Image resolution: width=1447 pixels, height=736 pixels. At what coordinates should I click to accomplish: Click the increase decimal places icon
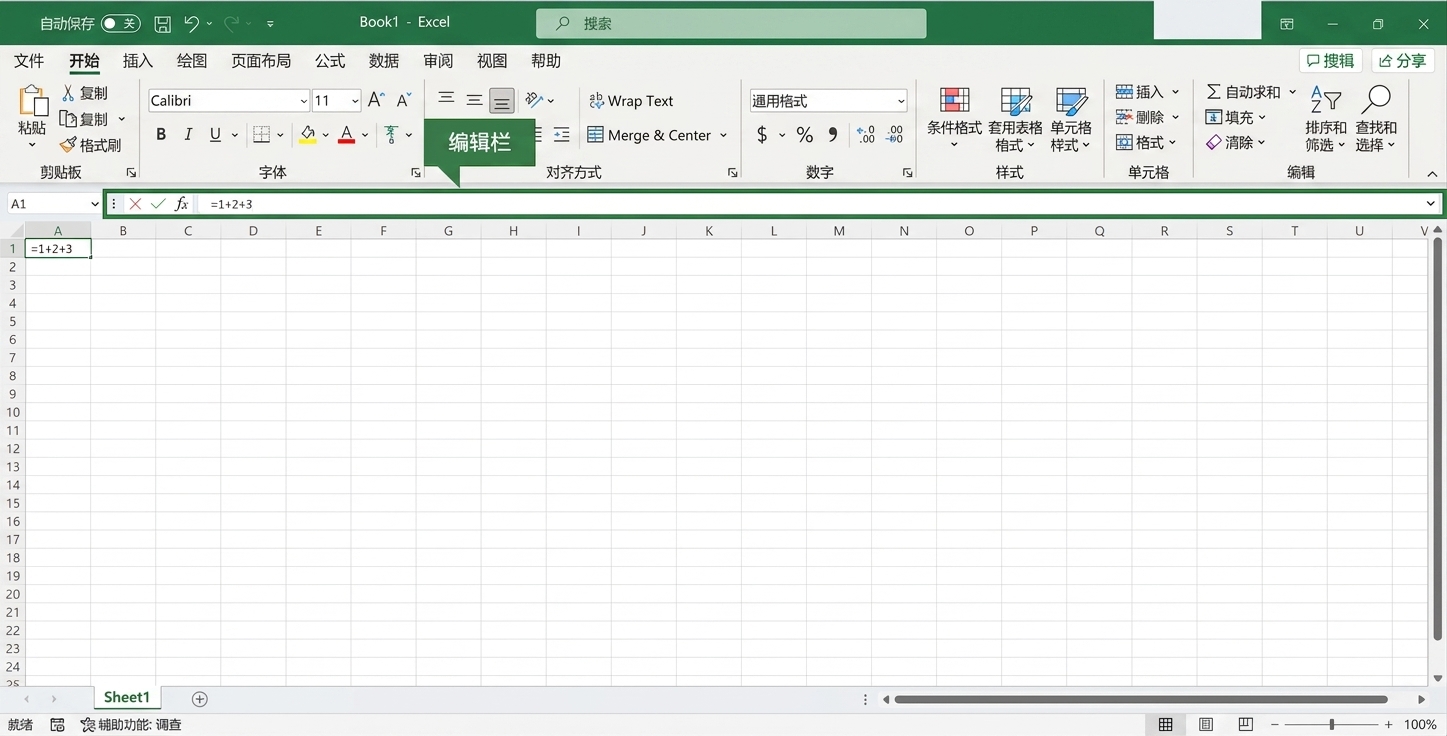coord(866,134)
